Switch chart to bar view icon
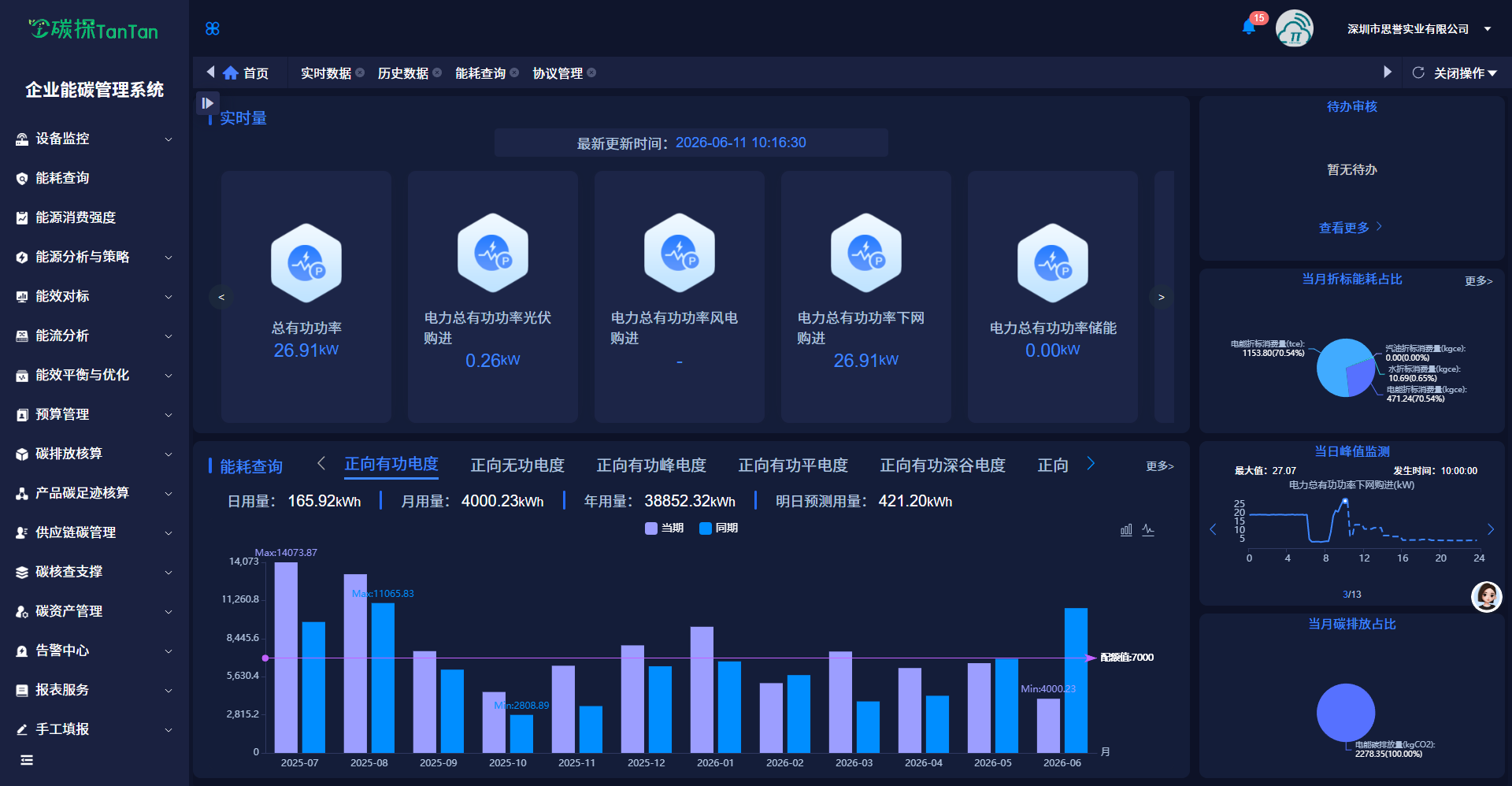Image resolution: width=1512 pixels, height=786 pixels. (x=1126, y=530)
